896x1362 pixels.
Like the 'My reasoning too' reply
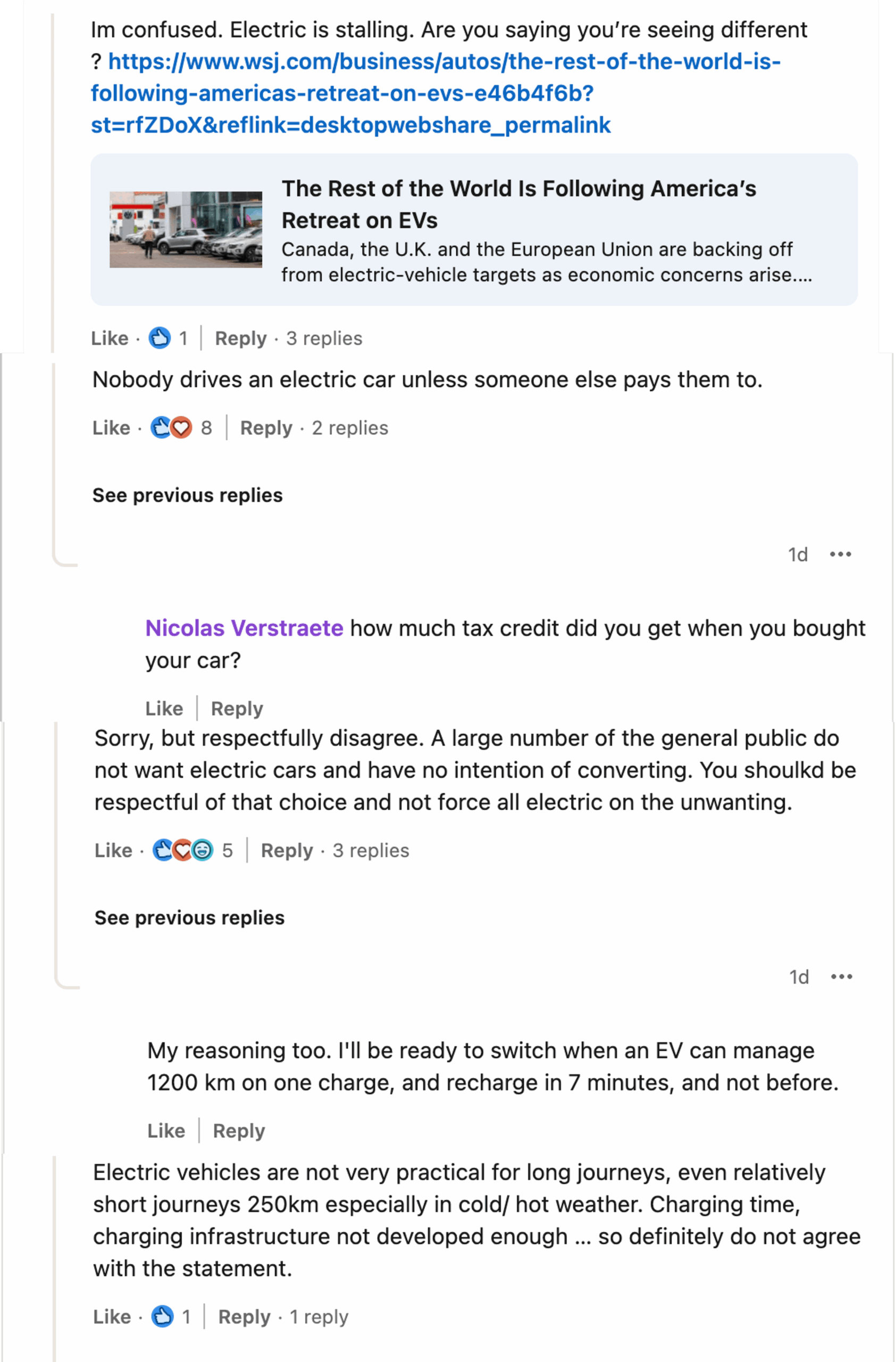coord(166,1131)
